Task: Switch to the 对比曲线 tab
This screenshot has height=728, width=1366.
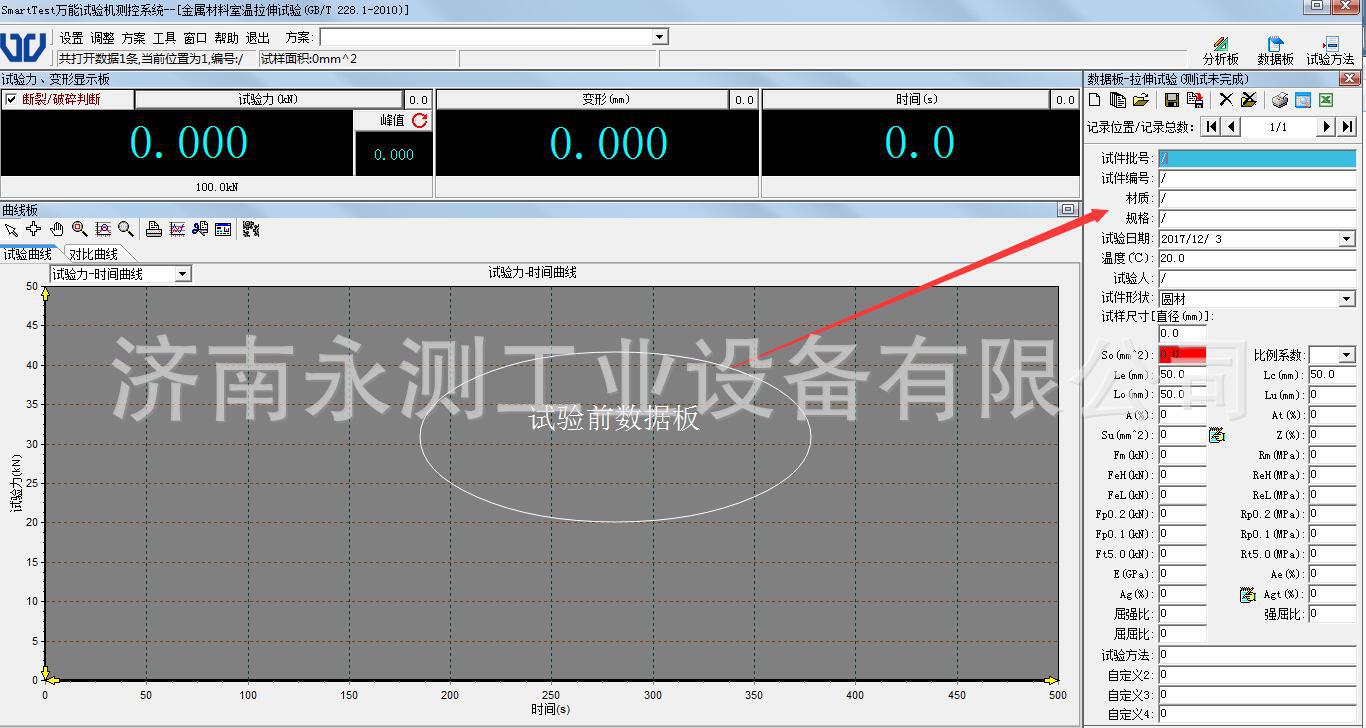Action: pos(94,254)
